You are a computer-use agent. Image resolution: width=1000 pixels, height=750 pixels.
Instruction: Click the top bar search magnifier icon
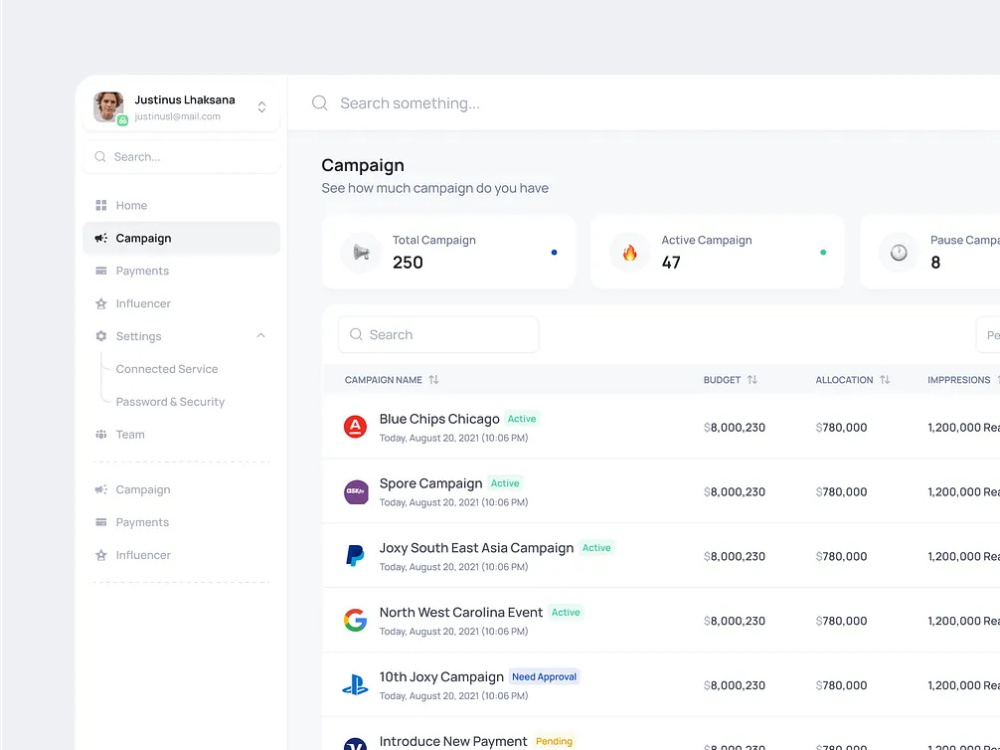click(320, 103)
